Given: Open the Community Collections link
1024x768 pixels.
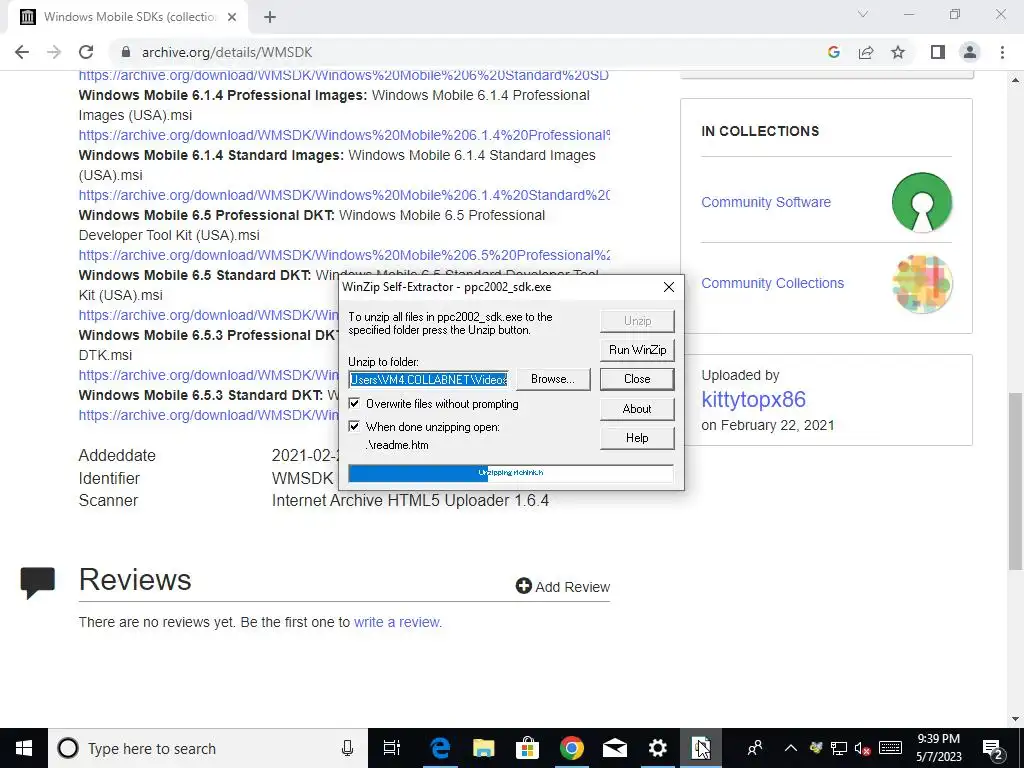Looking at the screenshot, I should pos(773,283).
